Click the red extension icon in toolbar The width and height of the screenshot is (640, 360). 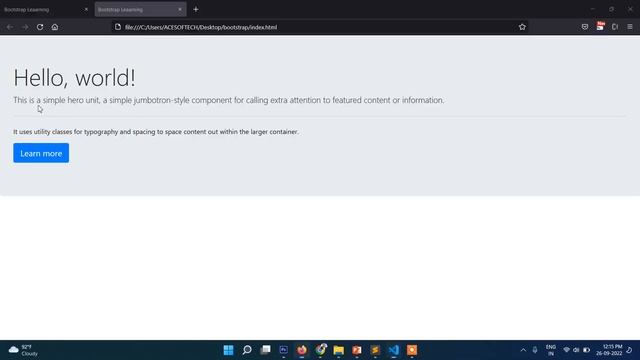coord(600,26)
